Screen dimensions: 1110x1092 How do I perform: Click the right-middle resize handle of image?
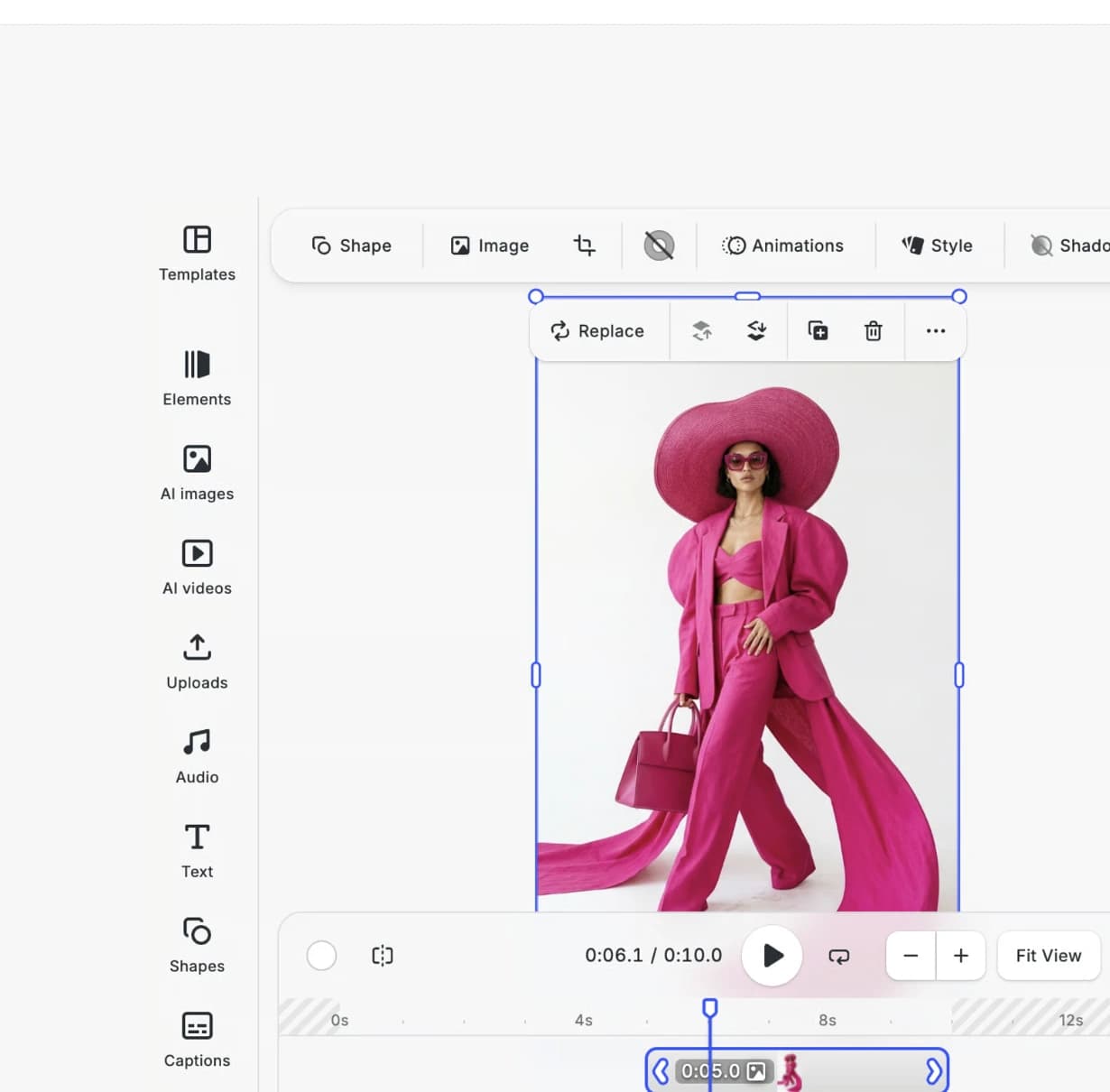(x=959, y=675)
